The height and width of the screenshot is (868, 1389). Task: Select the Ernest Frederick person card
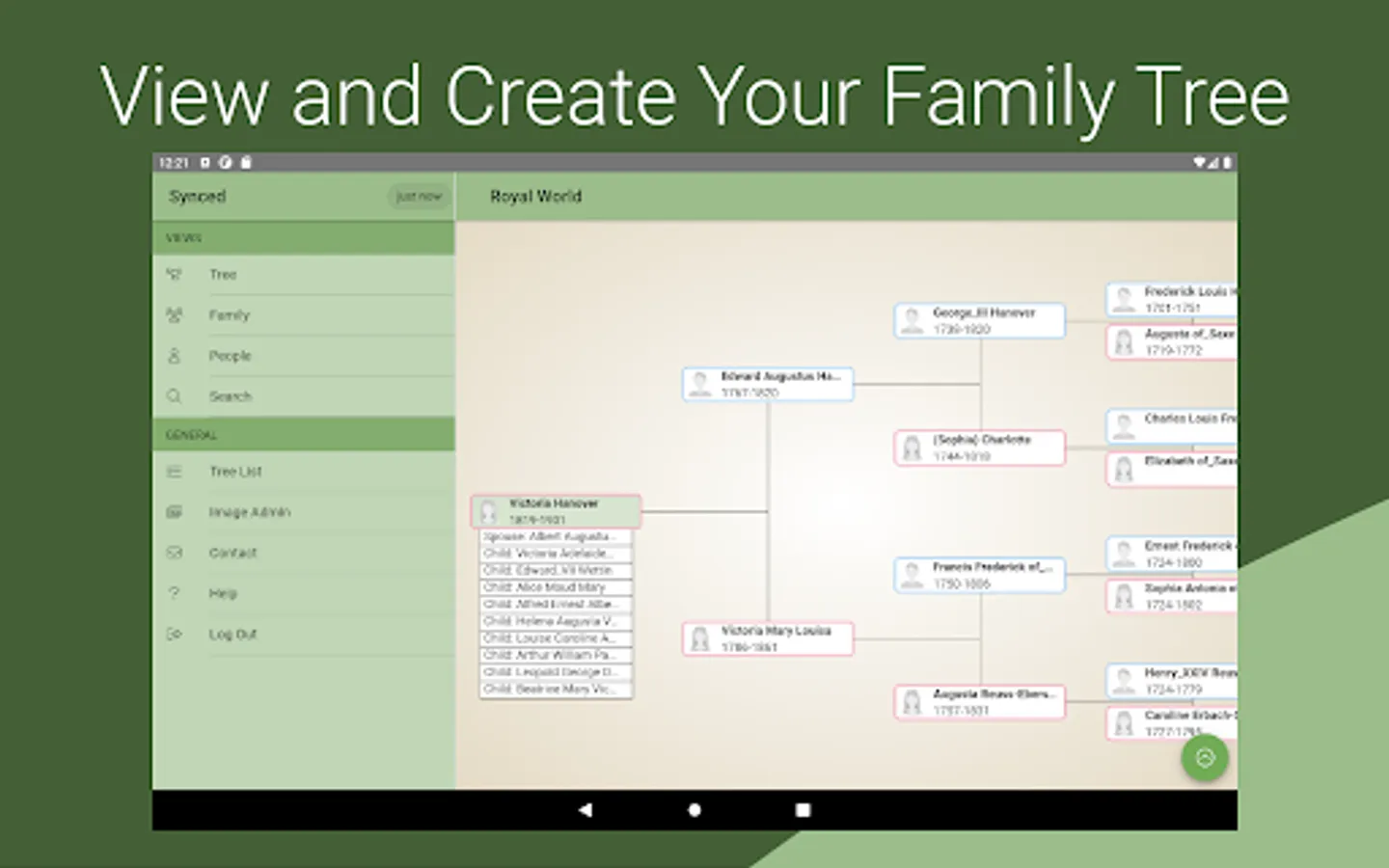1172,554
